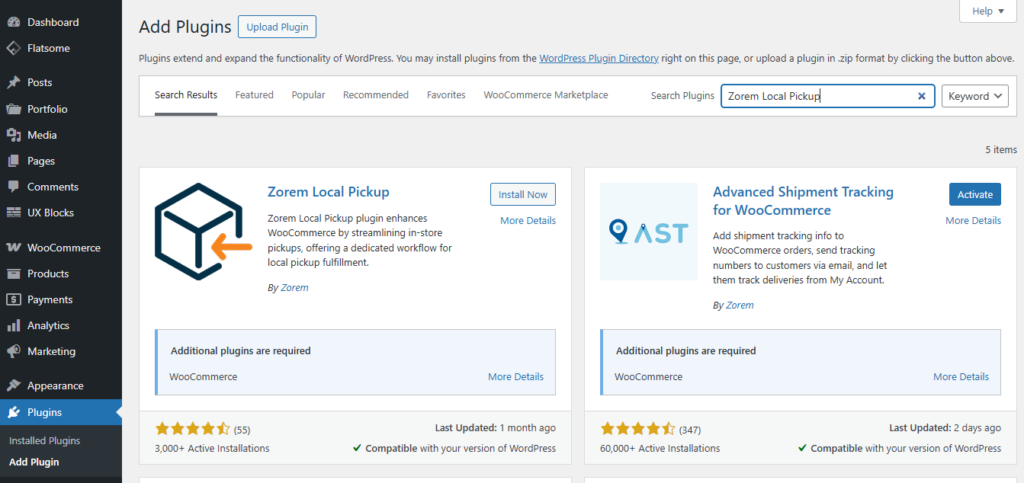Switch to the Featured tab
The height and width of the screenshot is (483, 1024).
(x=254, y=95)
